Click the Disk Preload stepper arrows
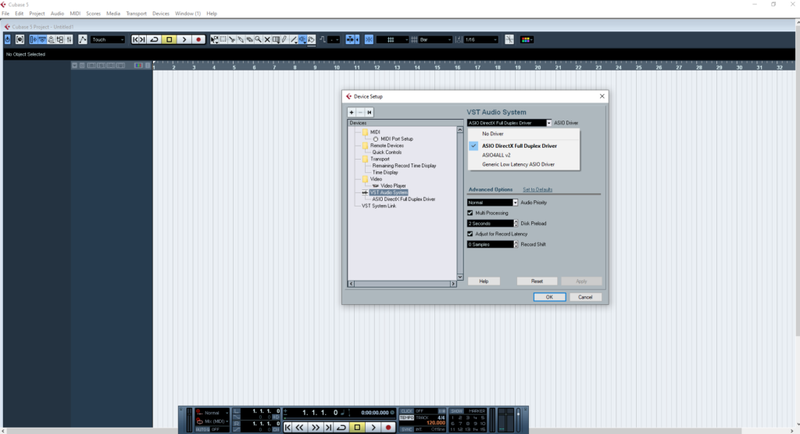Image resolution: width=800 pixels, height=434 pixels. pyautogui.click(x=516, y=223)
